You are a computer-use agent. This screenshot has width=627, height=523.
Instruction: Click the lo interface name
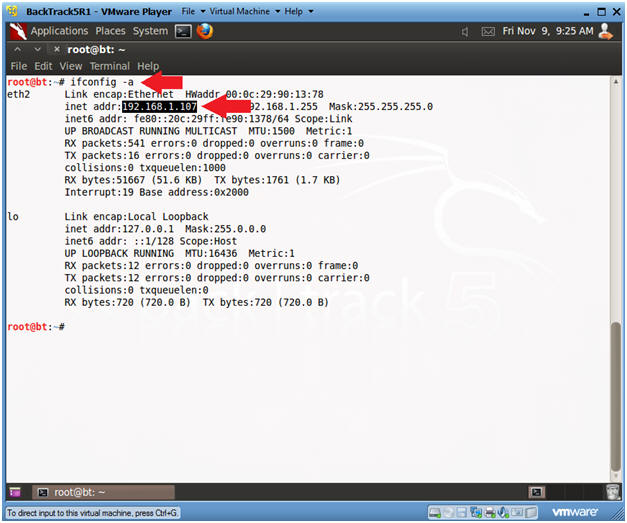click(13, 217)
